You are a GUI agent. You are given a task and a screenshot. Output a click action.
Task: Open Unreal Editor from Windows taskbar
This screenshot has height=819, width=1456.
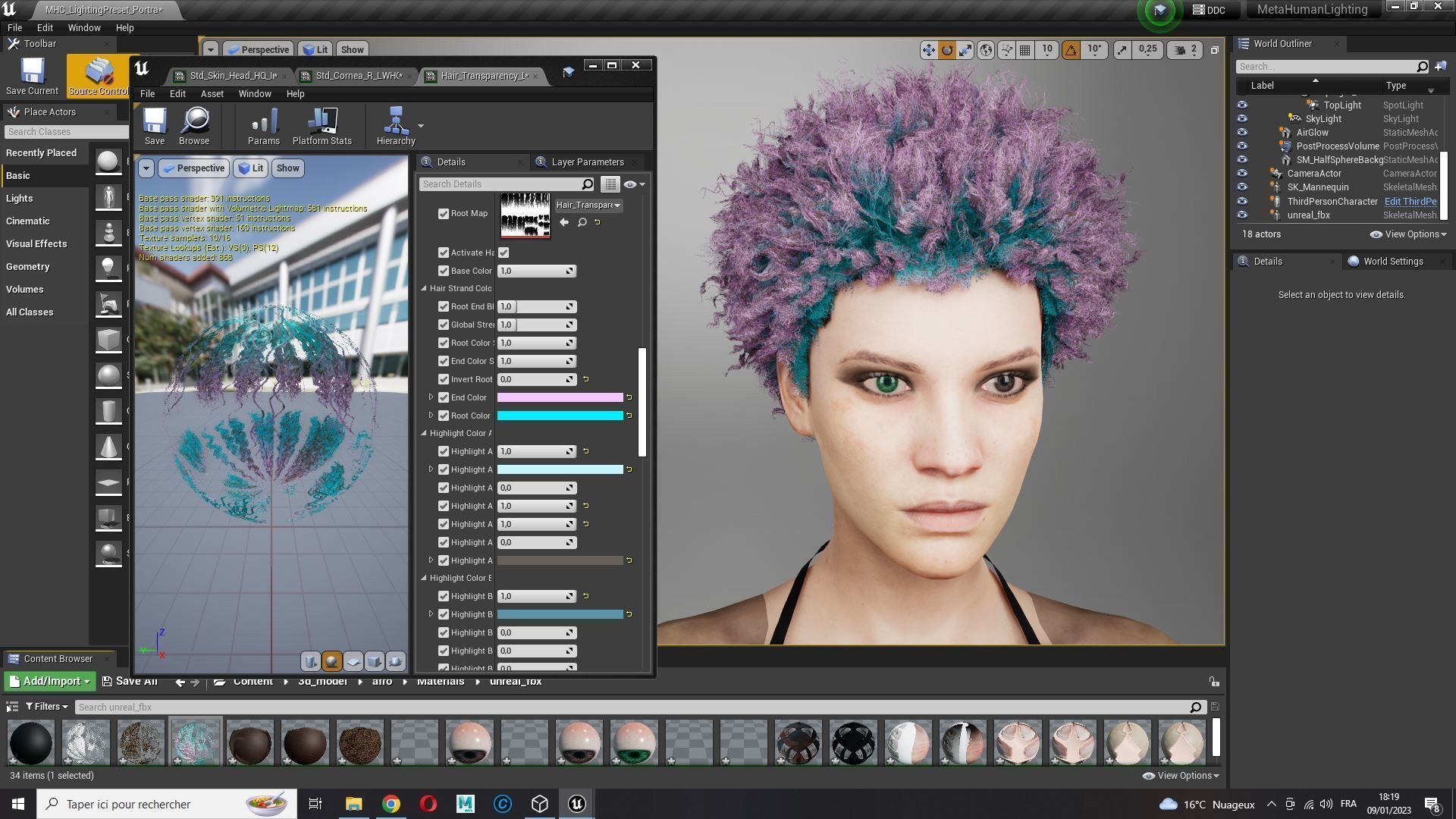[x=576, y=804]
